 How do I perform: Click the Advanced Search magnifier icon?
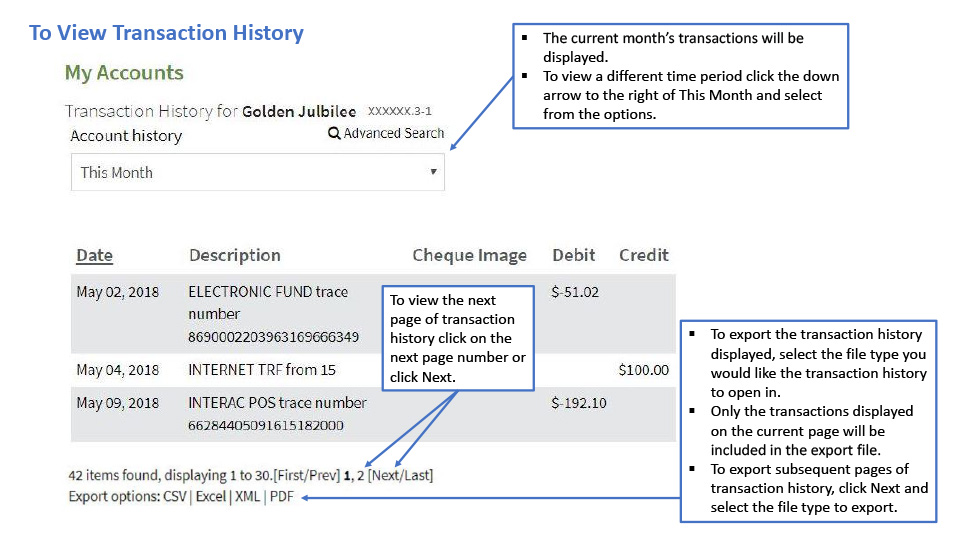(x=334, y=134)
